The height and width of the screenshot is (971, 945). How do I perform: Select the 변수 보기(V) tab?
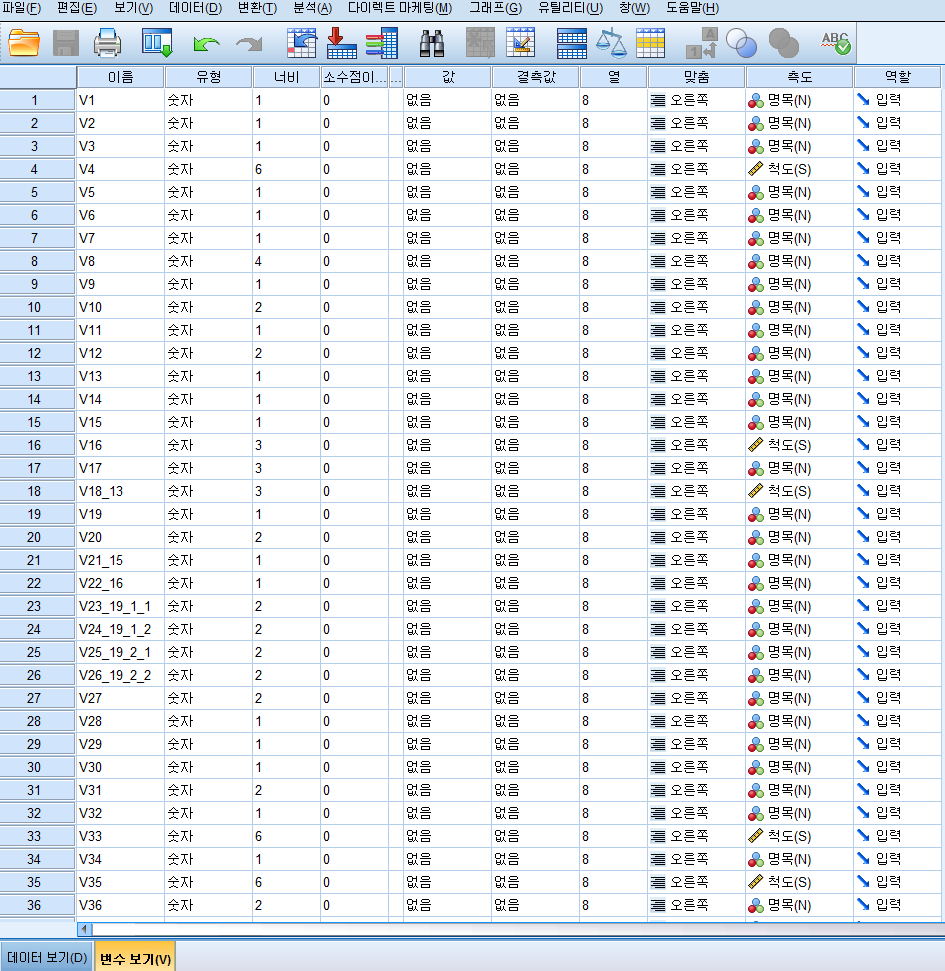(x=135, y=958)
